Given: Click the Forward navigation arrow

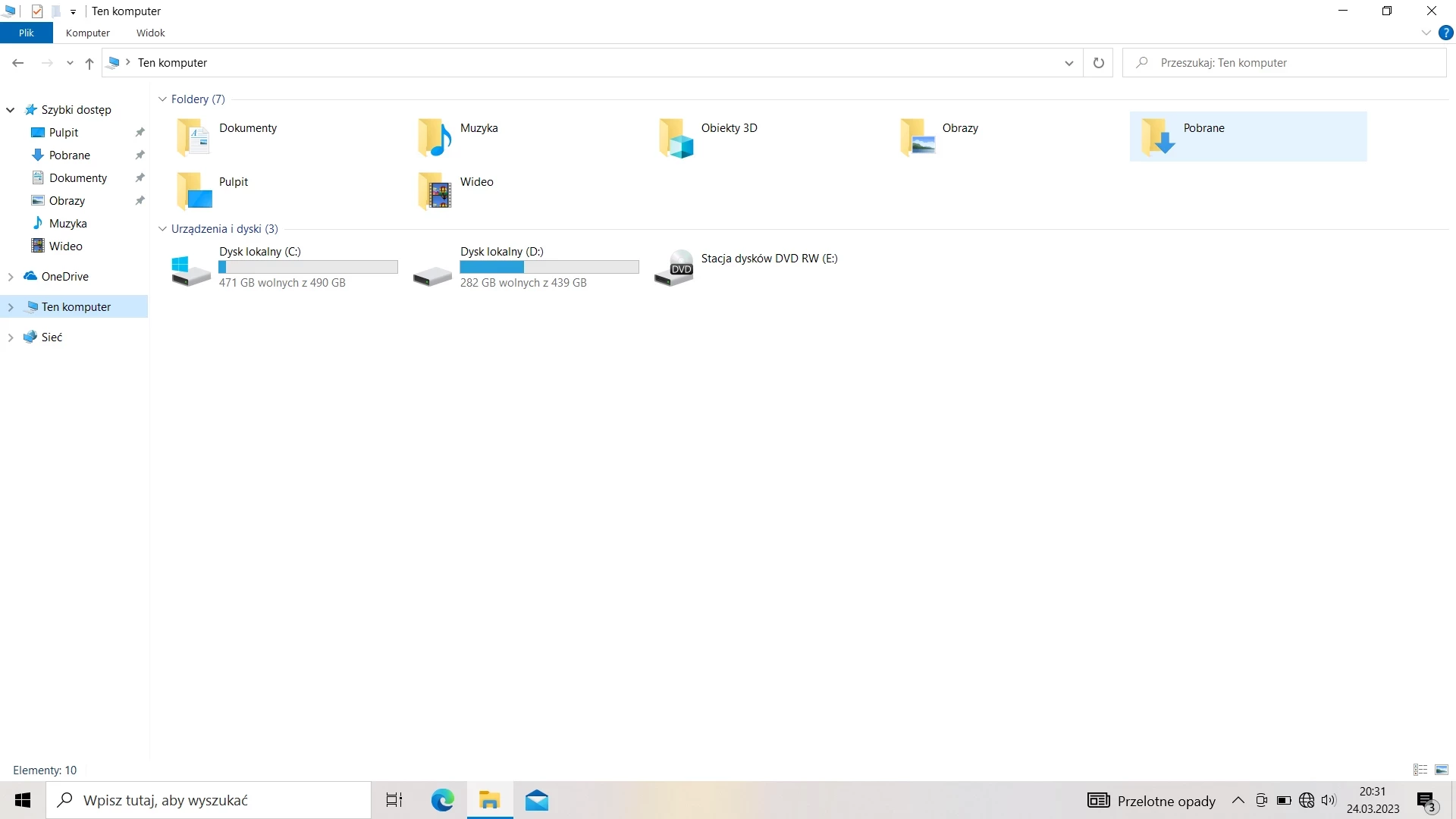Looking at the screenshot, I should point(47,63).
